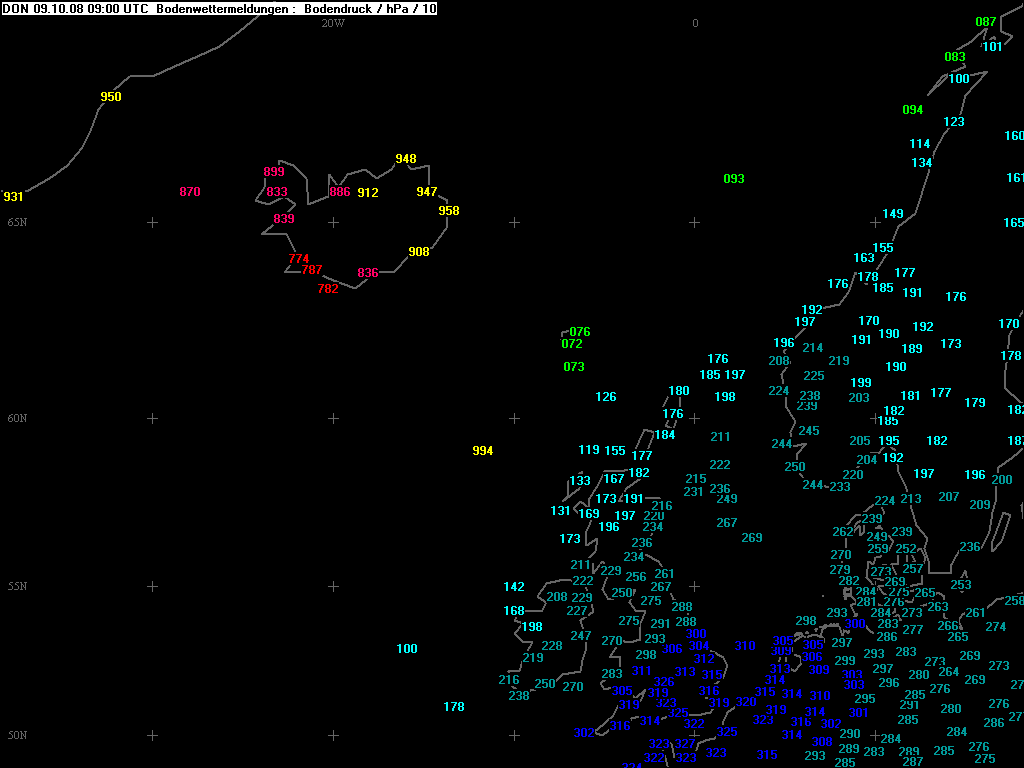
Task: Click the cyan 126 station reading
Action: (606, 397)
